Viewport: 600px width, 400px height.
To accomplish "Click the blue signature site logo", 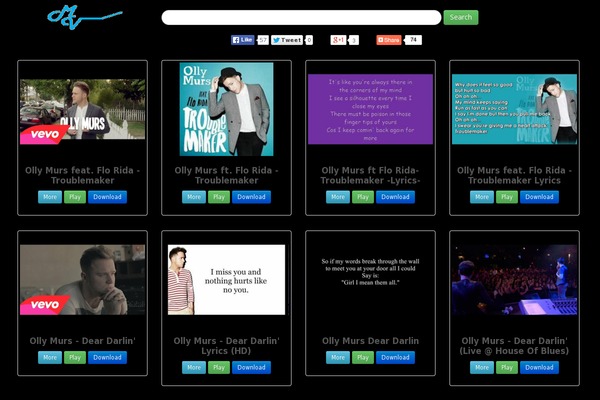I will tap(85, 17).
